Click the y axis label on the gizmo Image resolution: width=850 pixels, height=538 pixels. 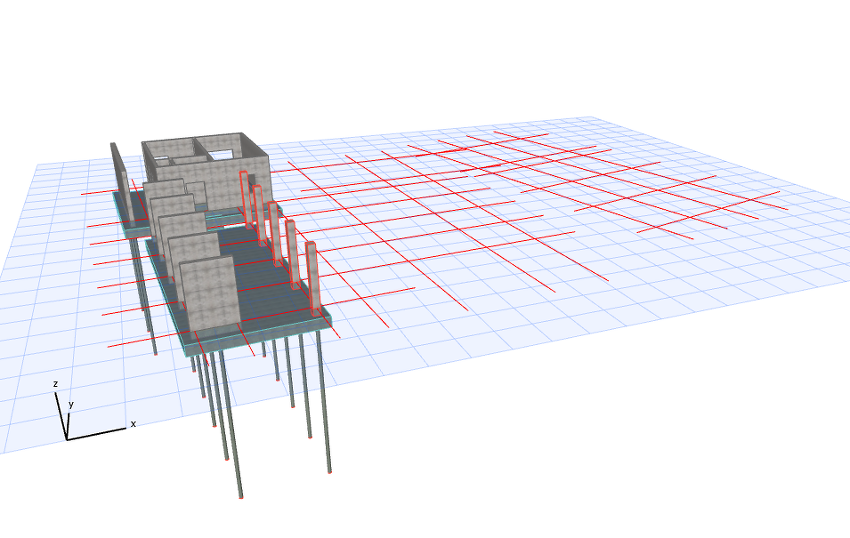point(70,404)
